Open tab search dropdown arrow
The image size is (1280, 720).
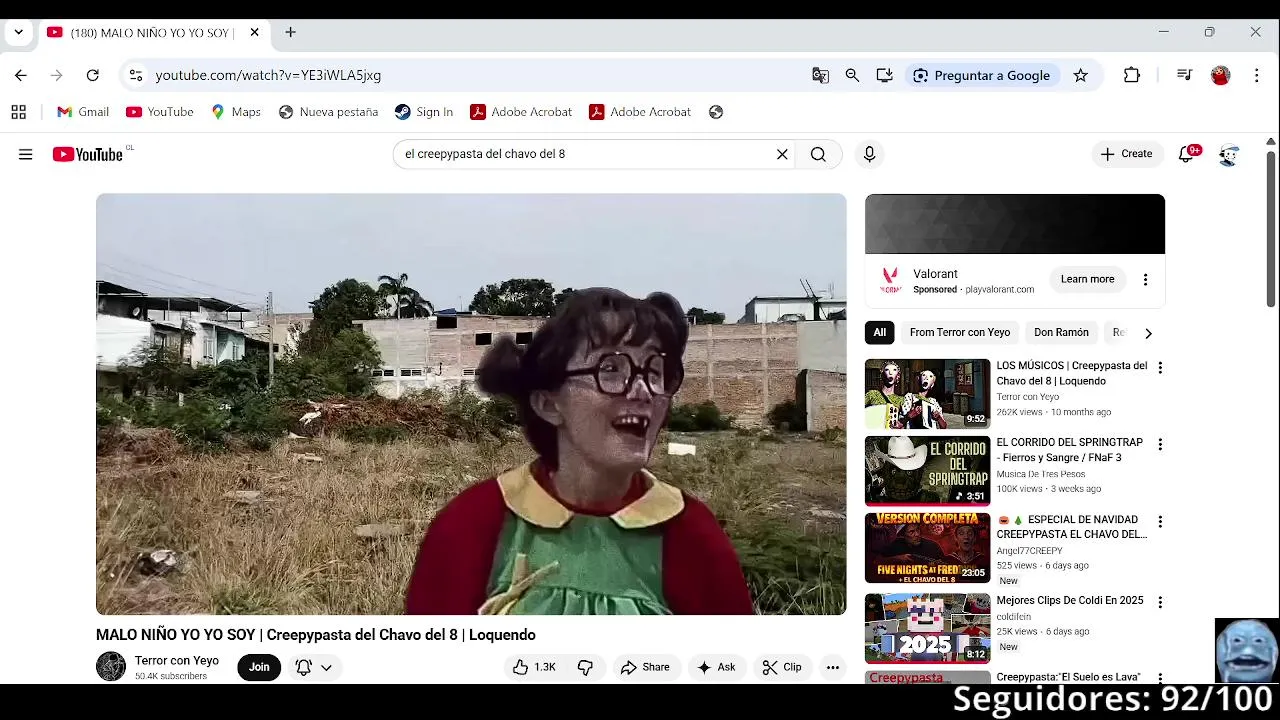[18, 32]
